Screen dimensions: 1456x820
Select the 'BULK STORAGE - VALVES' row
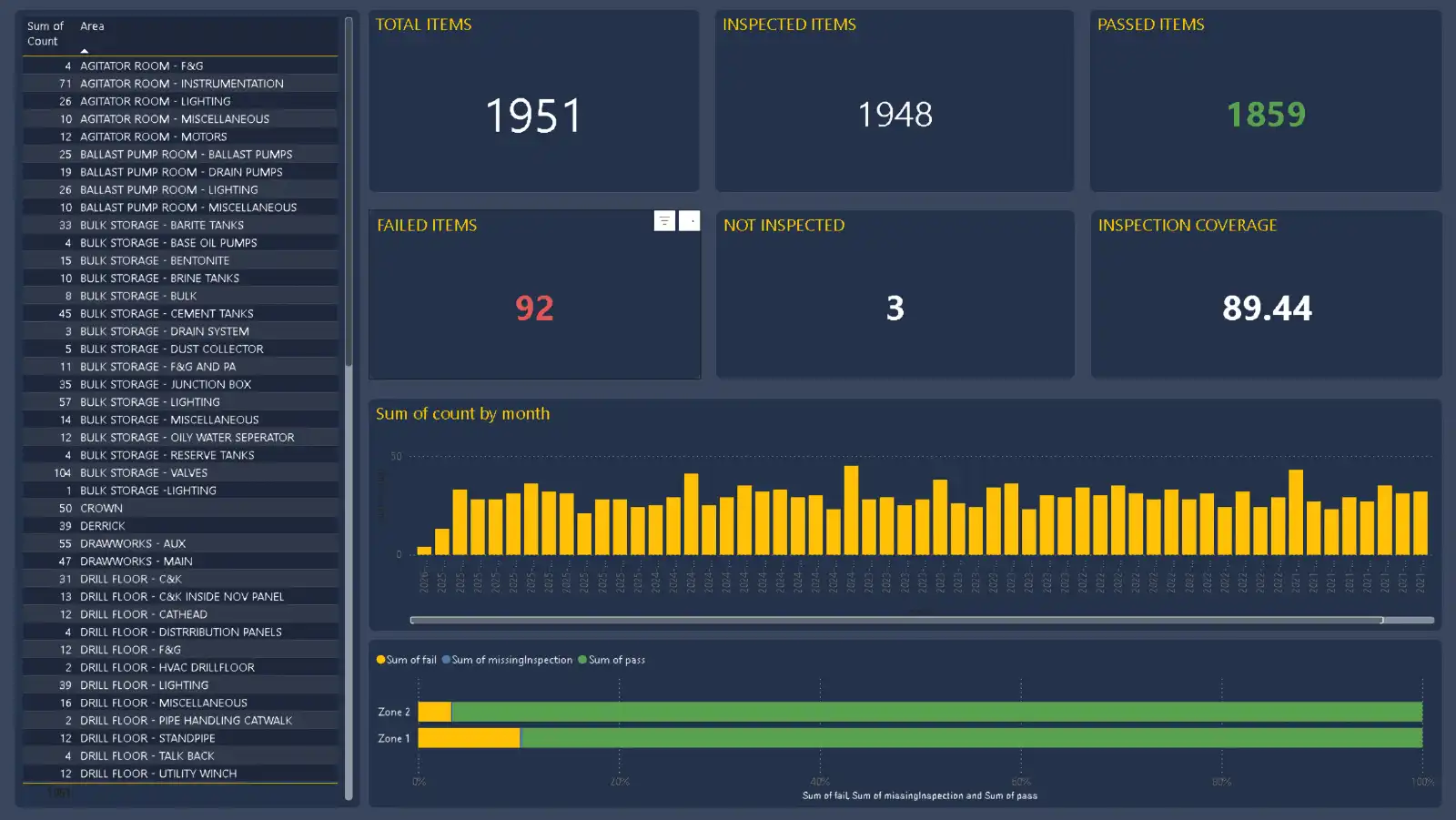[146, 472]
